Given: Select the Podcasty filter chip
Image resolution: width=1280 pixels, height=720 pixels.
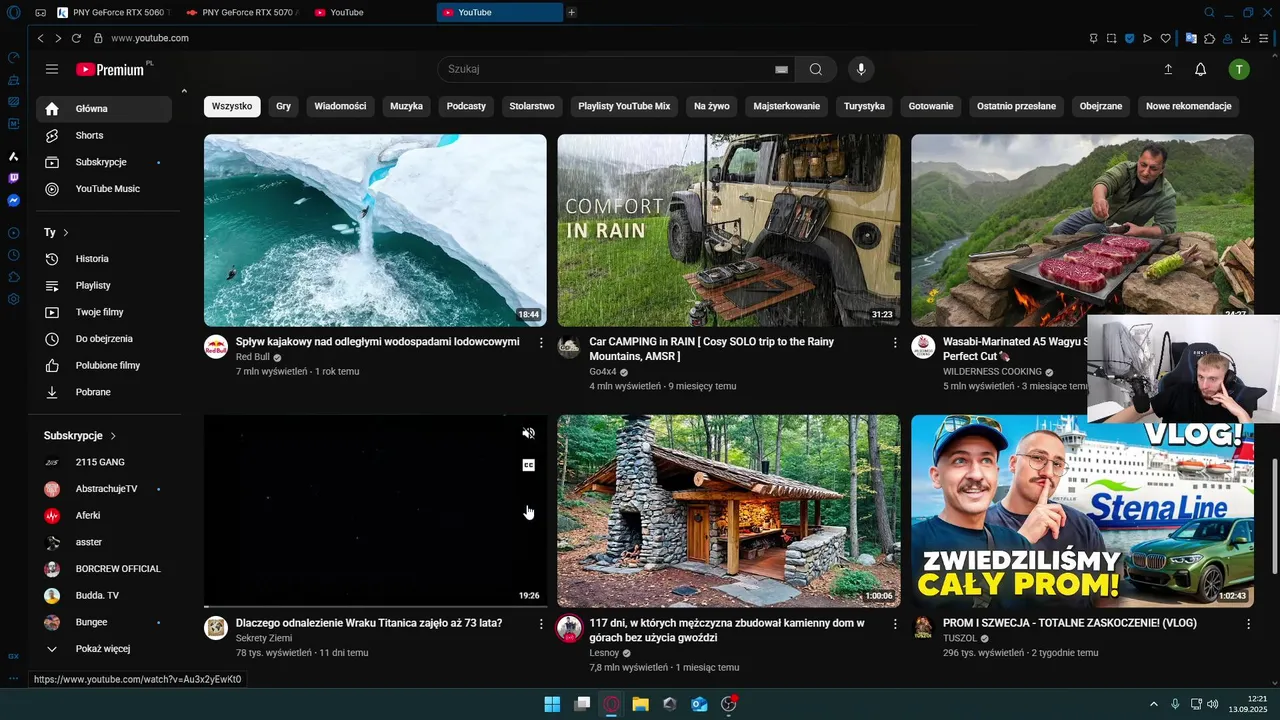Looking at the screenshot, I should point(466,106).
